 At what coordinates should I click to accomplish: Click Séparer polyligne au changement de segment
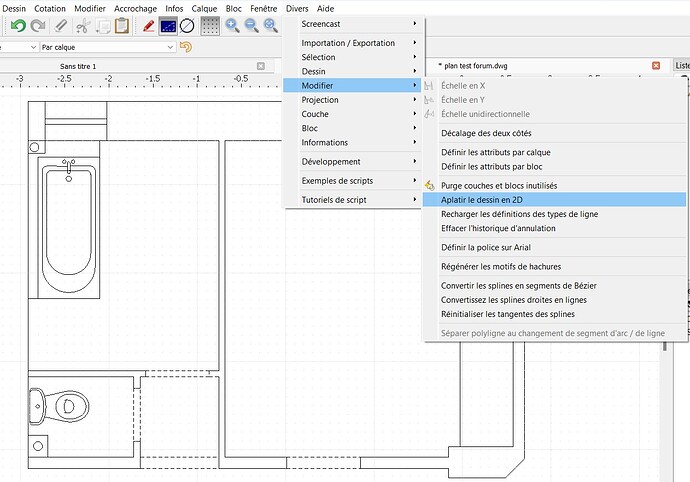[554, 333]
